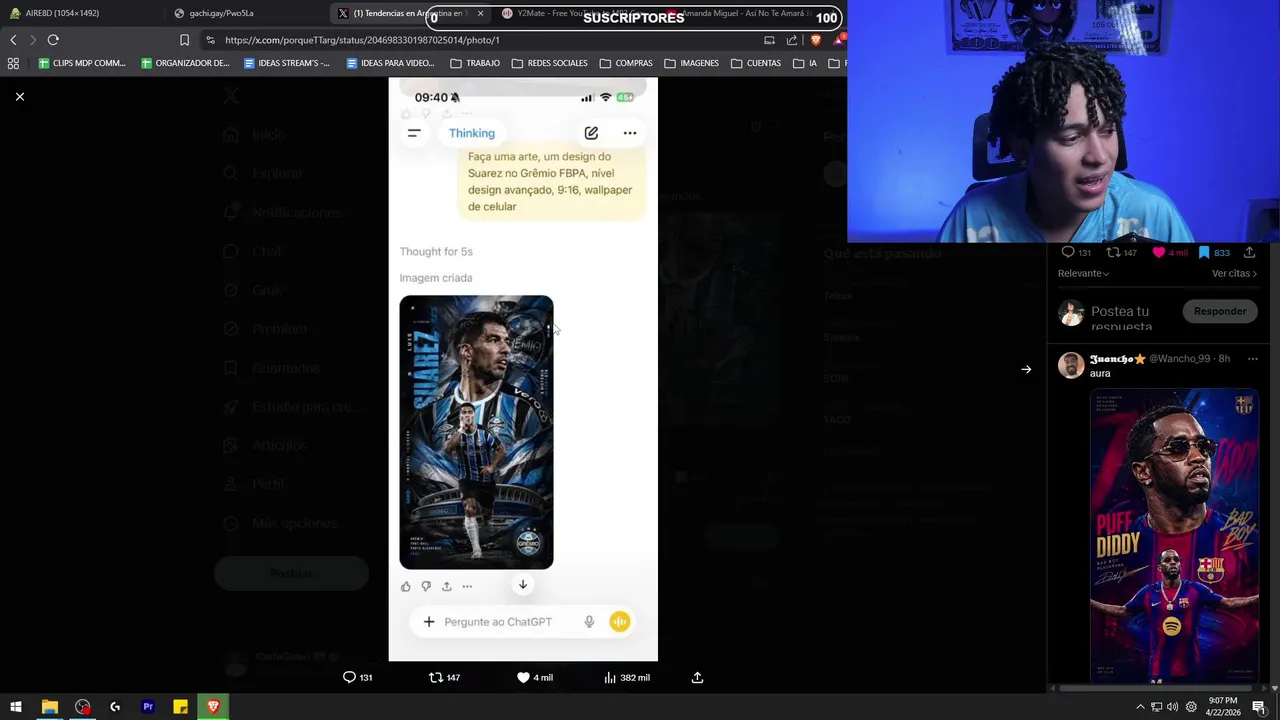Open the three-dot menu on Juancho's reply
The image size is (1280, 720).
point(1252,358)
